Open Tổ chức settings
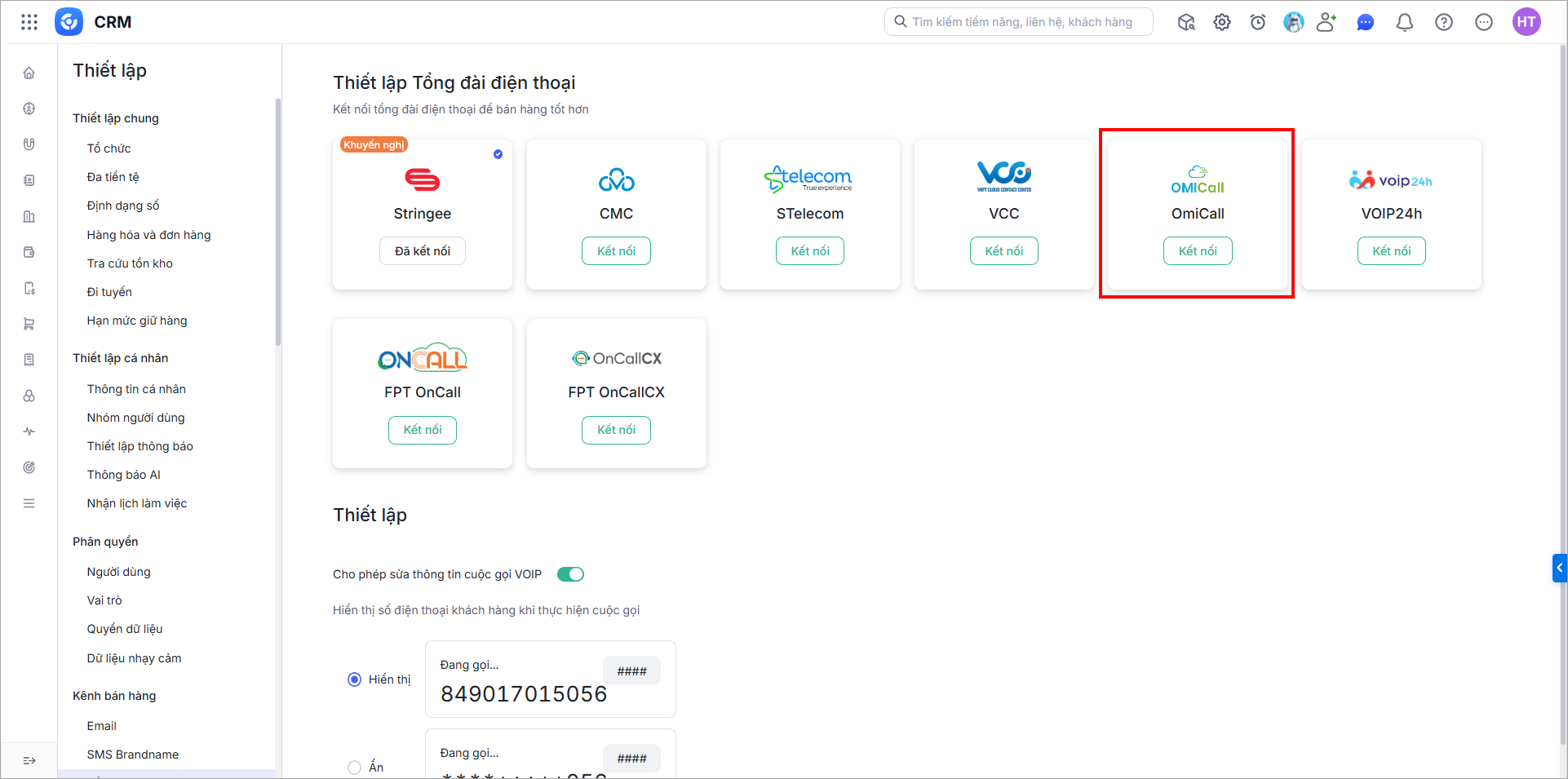 tap(109, 148)
